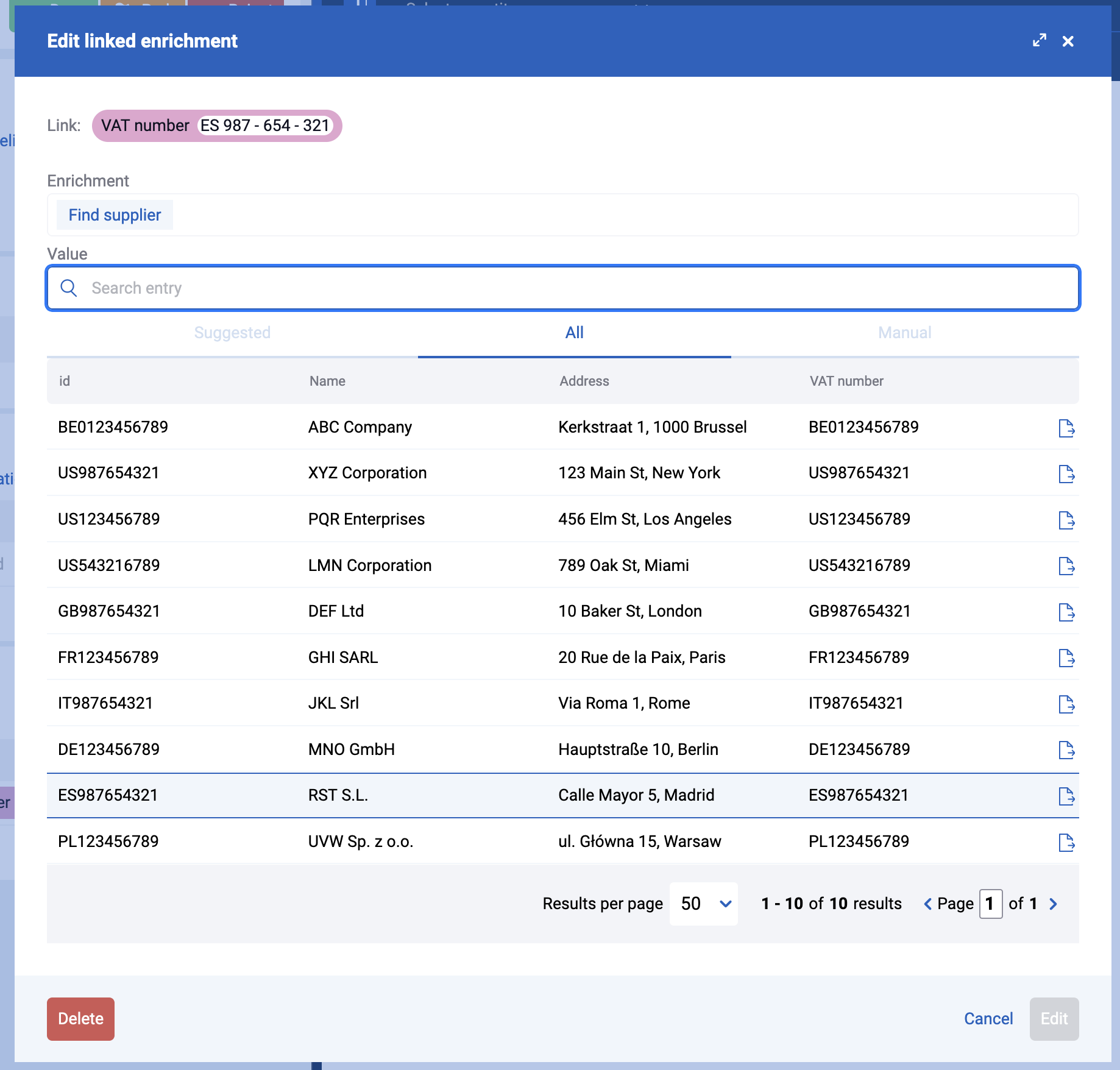Open the document icon for PQR Enterprises

[1066, 520]
